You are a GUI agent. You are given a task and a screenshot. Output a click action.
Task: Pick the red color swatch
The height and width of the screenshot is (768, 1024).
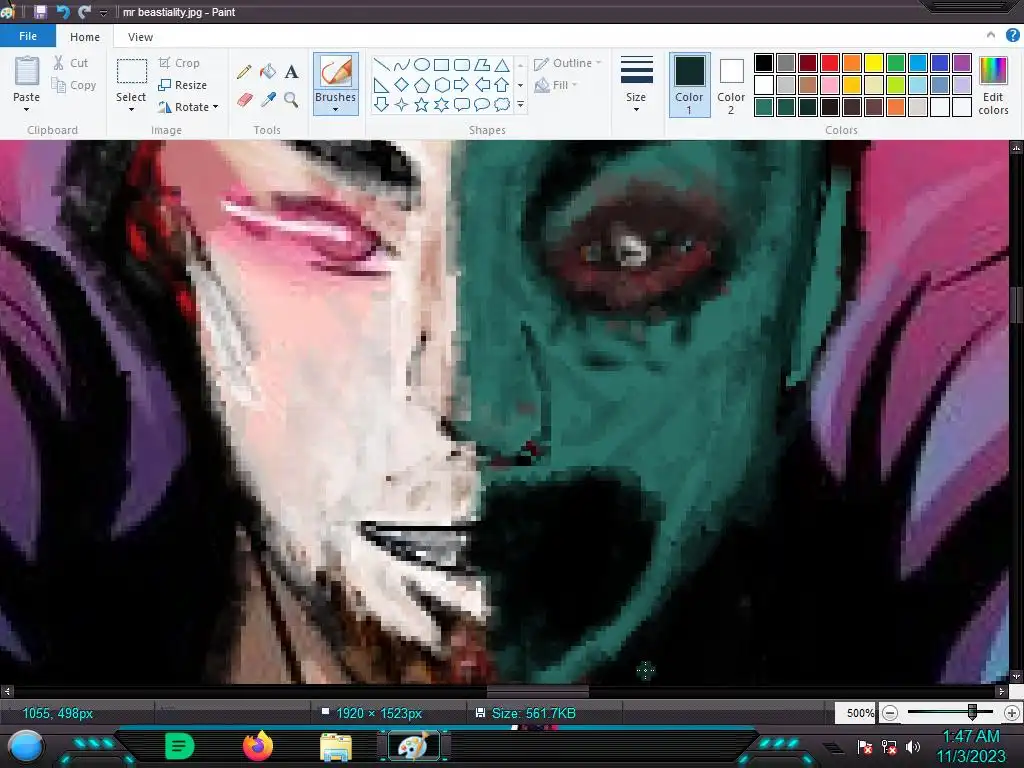coord(830,63)
